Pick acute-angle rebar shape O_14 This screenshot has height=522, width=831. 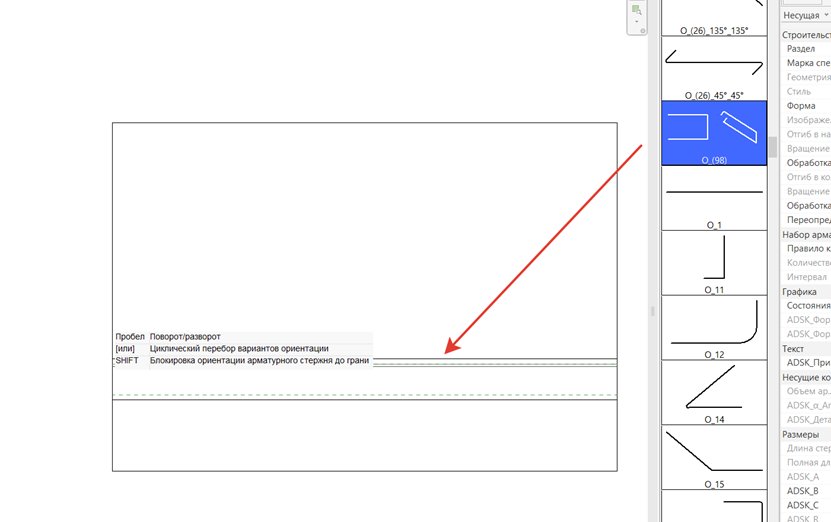[714, 392]
